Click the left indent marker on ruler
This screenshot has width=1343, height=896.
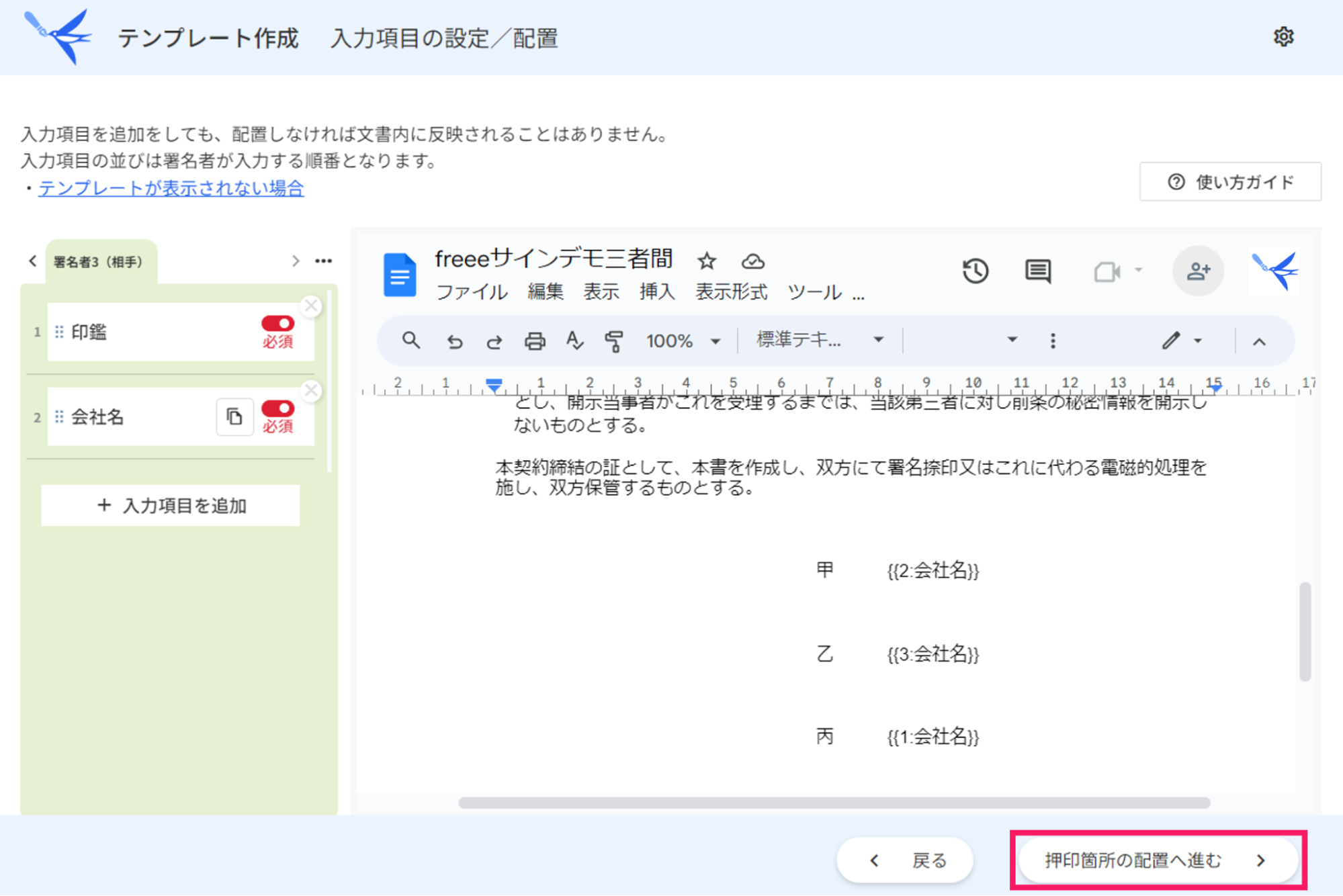click(494, 385)
